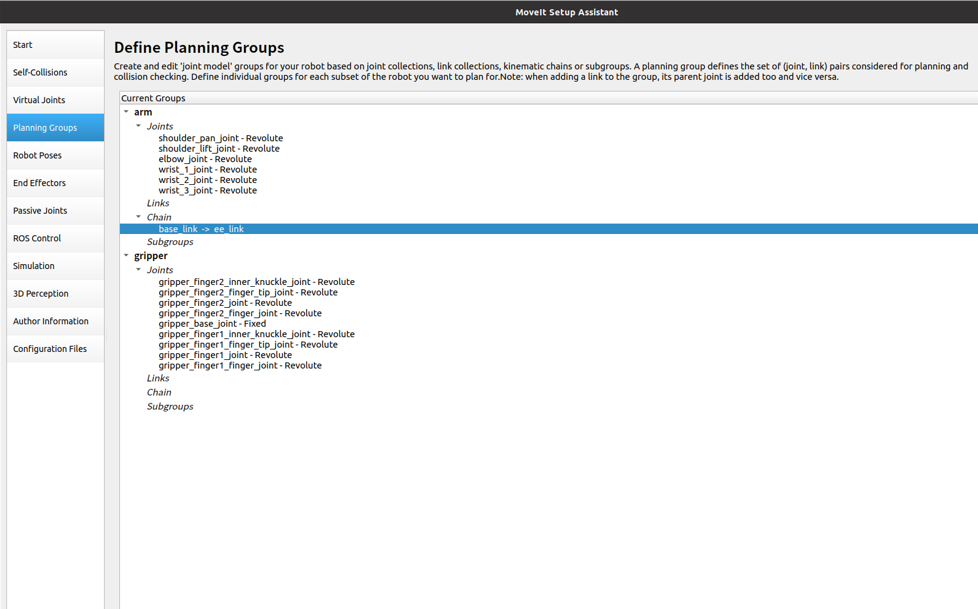Navigate to Robot Poses
978x609 pixels.
(38, 155)
